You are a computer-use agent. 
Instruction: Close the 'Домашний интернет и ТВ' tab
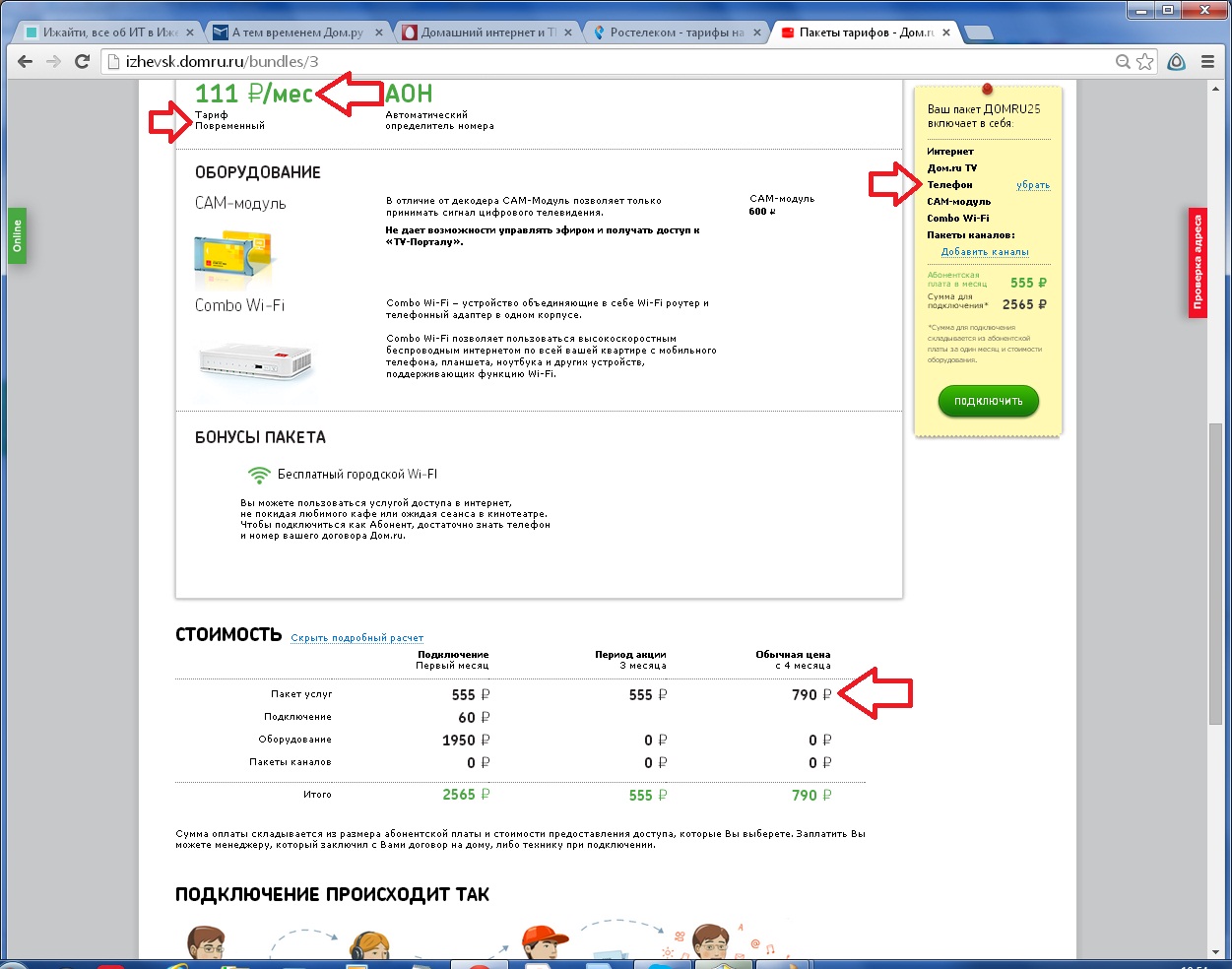click(x=567, y=32)
